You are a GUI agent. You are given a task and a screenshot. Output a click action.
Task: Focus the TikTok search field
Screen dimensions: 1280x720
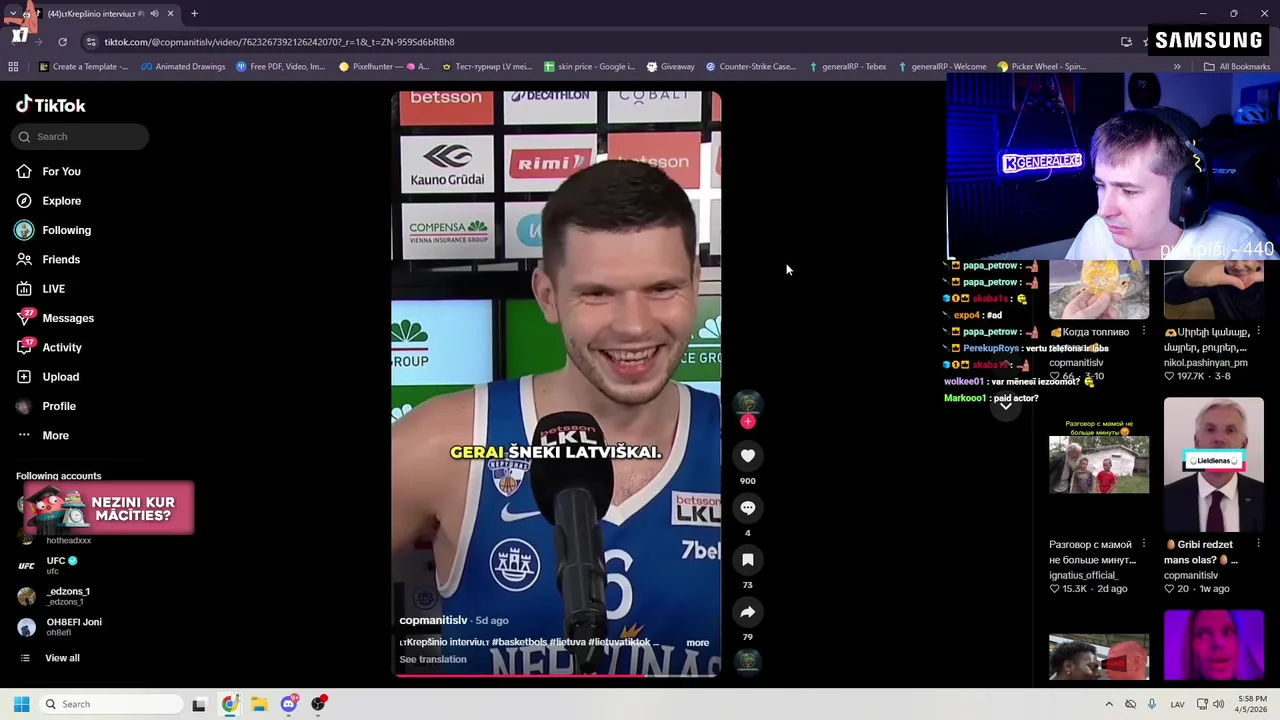coord(81,137)
